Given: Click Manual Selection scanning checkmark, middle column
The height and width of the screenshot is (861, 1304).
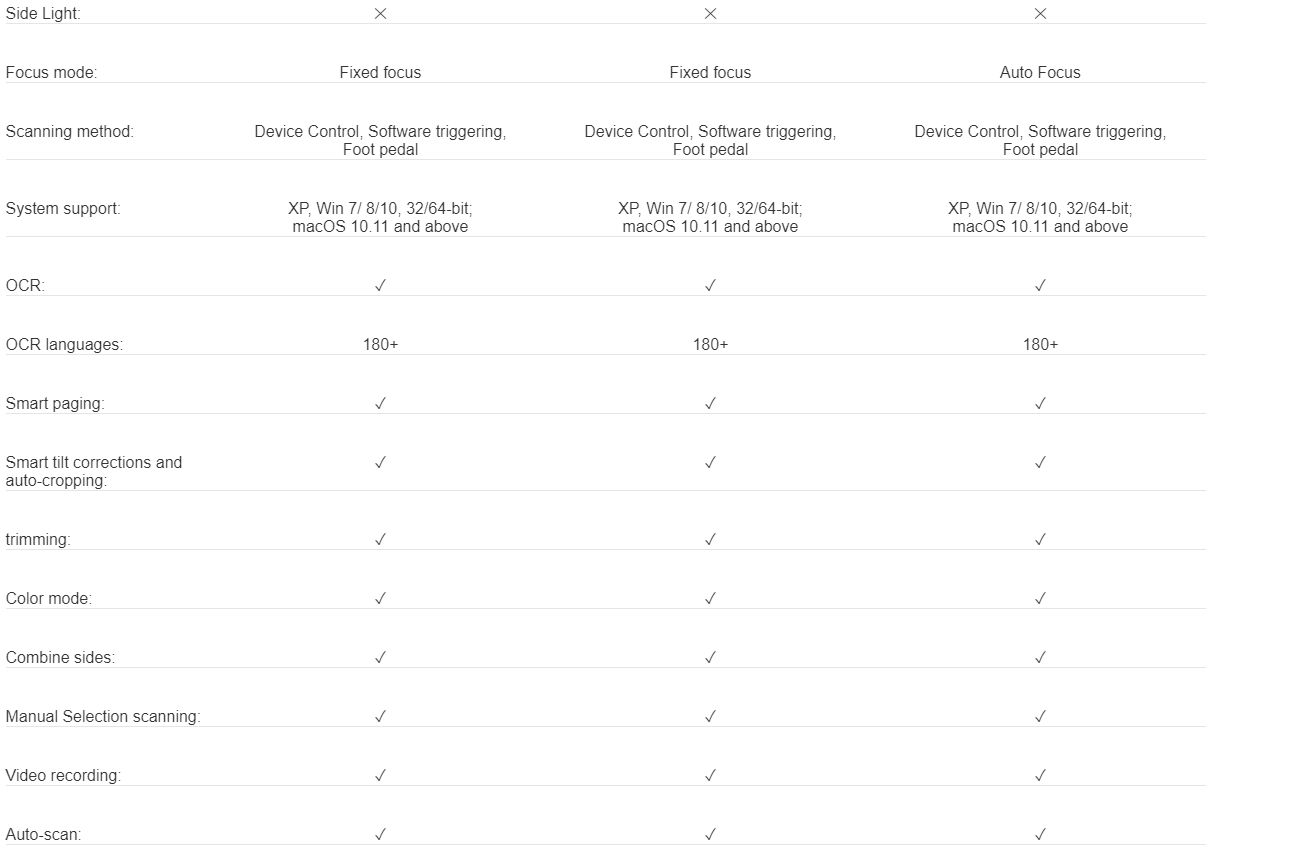Looking at the screenshot, I should tap(710, 716).
